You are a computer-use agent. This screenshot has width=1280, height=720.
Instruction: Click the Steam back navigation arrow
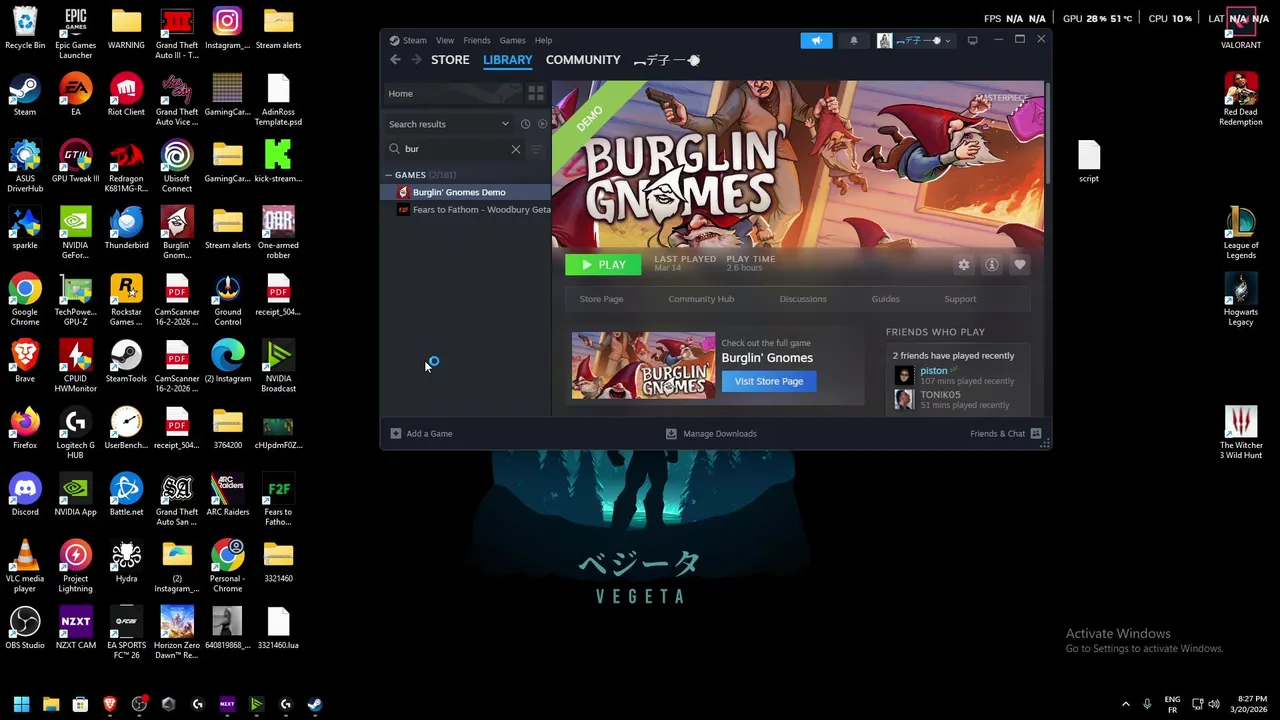[395, 60]
